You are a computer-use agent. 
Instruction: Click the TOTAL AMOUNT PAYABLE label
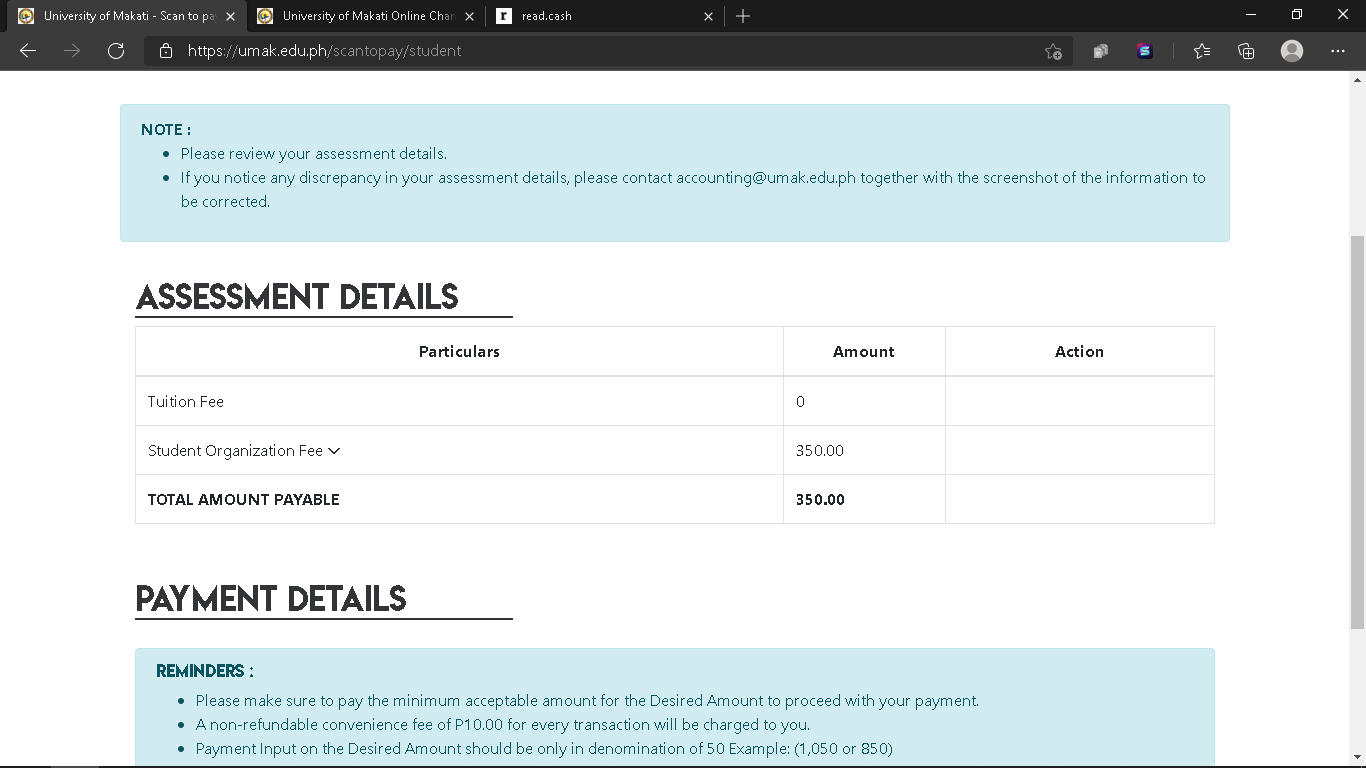pyautogui.click(x=244, y=500)
